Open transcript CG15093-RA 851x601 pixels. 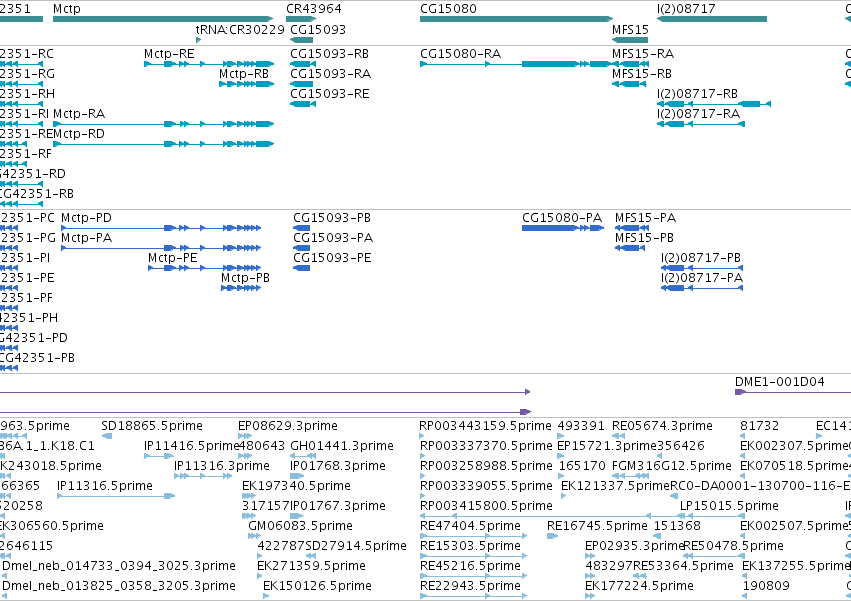click(x=331, y=74)
